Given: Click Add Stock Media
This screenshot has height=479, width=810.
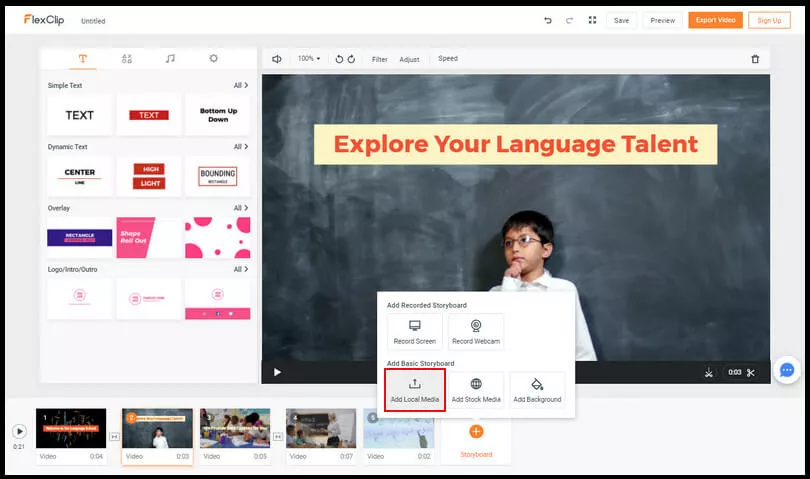Looking at the screenshot, I should 476,390.
